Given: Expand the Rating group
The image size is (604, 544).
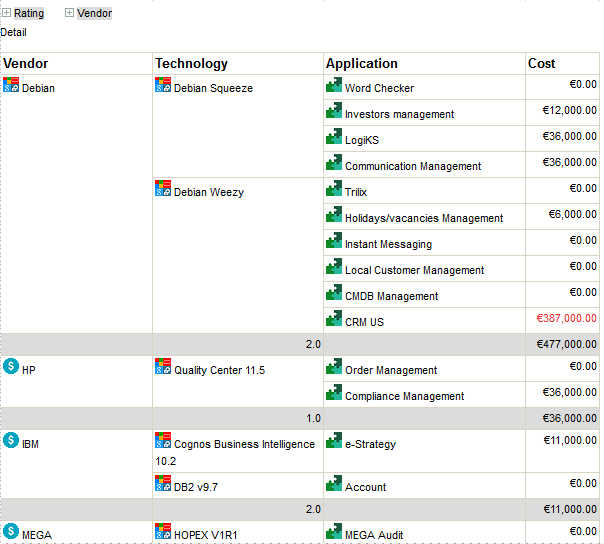Looking at the screenshot, I should 6,14.
